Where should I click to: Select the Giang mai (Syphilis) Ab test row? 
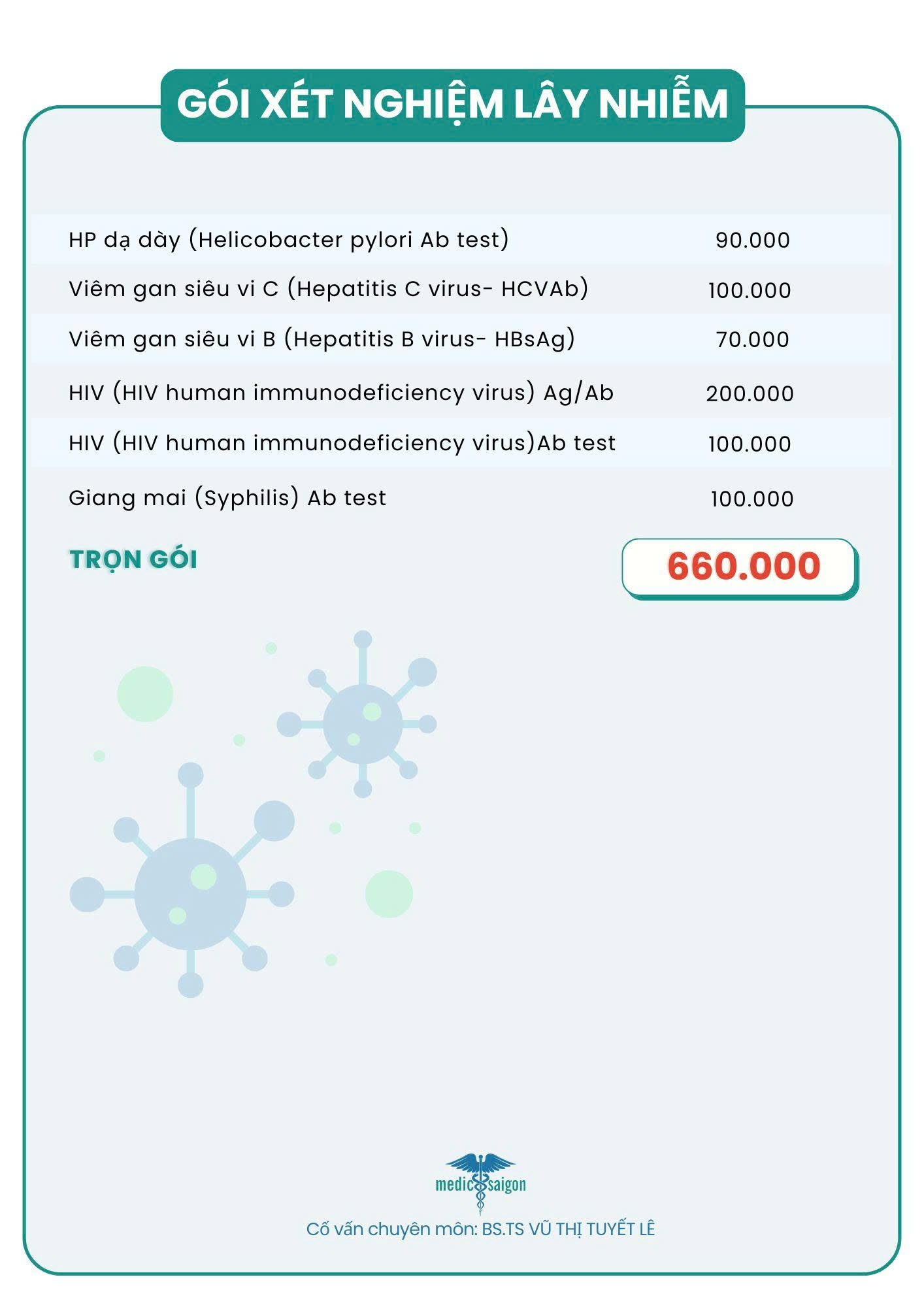[227, 498]
